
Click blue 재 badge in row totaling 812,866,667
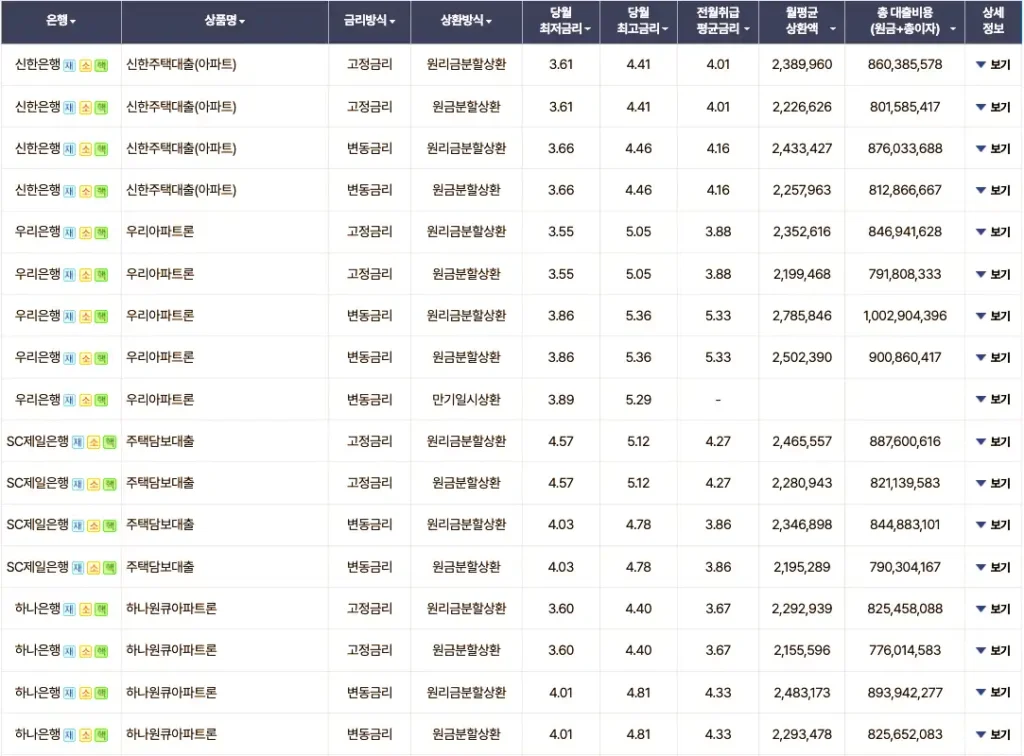69,191
